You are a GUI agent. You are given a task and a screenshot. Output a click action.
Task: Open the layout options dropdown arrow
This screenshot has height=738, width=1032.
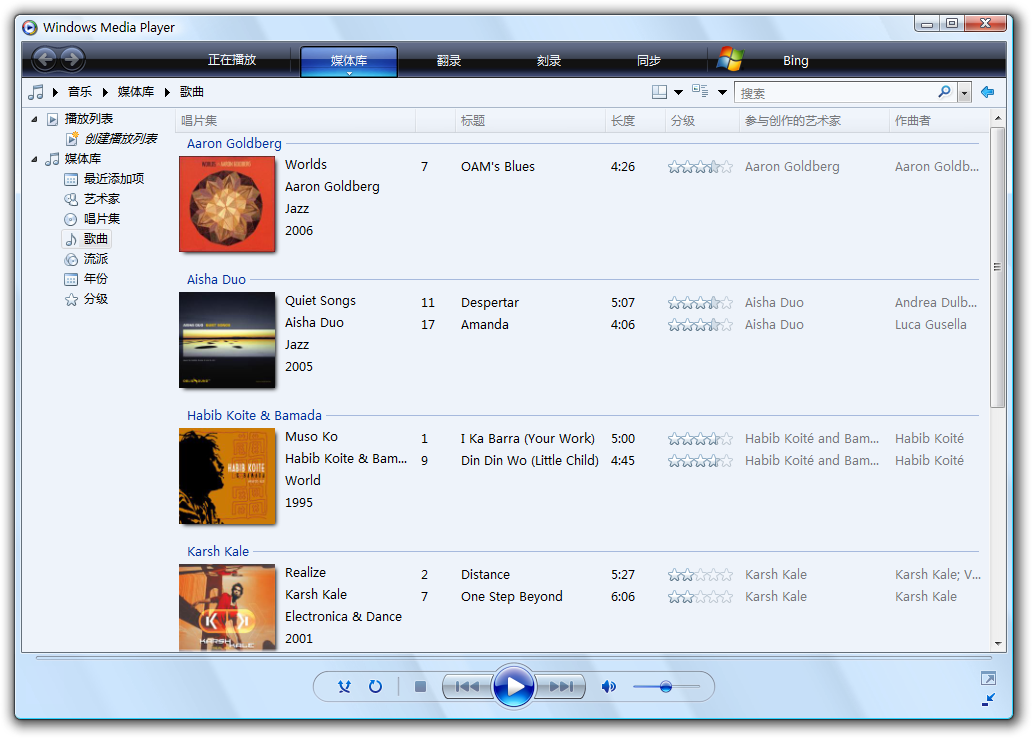tap(679, 92)
